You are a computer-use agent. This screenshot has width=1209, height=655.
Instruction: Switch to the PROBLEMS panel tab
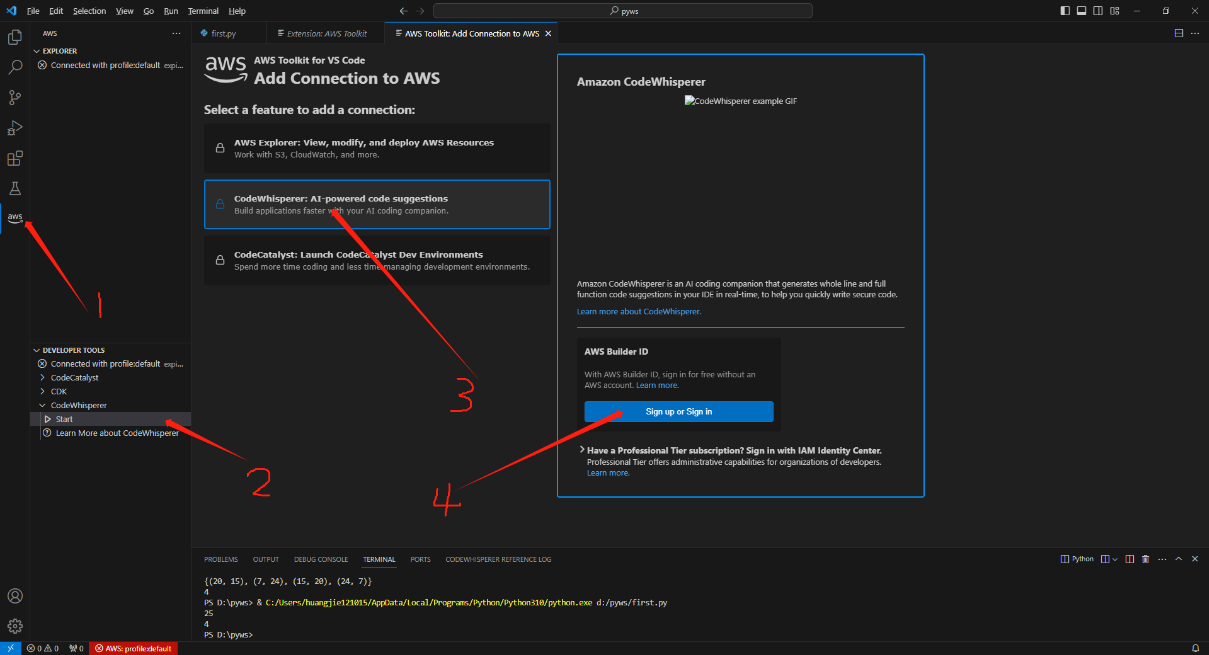coord(221,559)
